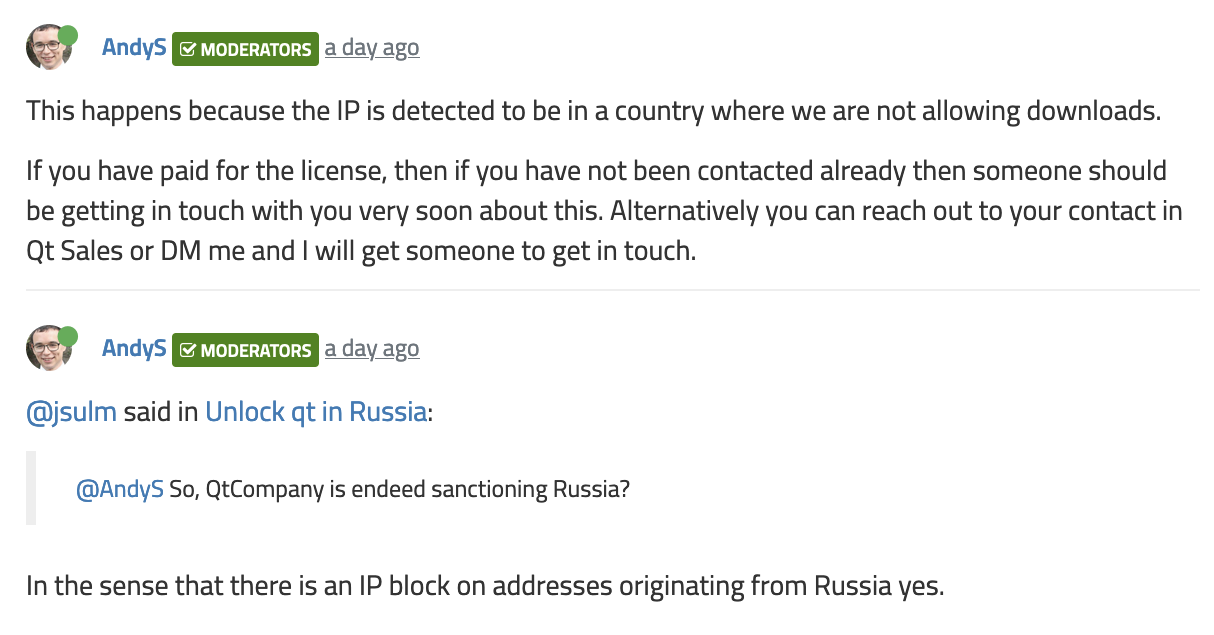Click the reply text about IP block on addresses
Screen dimensions: 1214x635
pos(485,586)
